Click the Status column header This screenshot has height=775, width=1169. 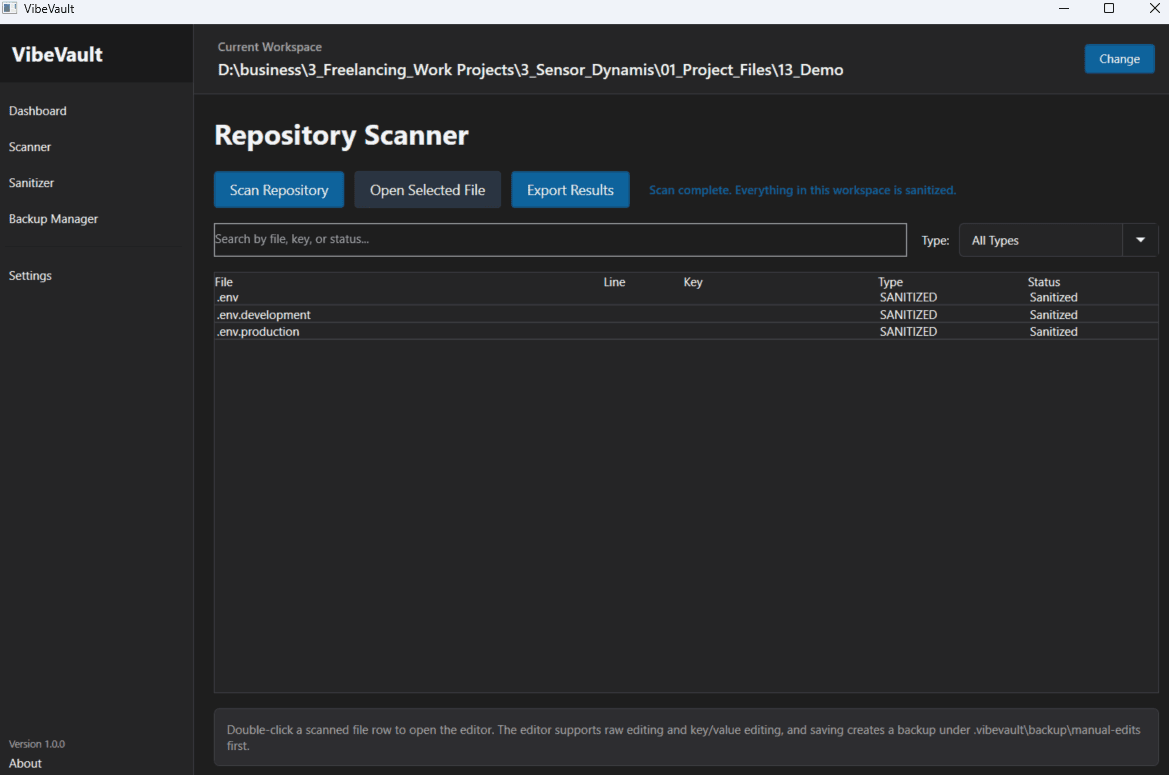pyautogui.click(x=1044, y=281)
